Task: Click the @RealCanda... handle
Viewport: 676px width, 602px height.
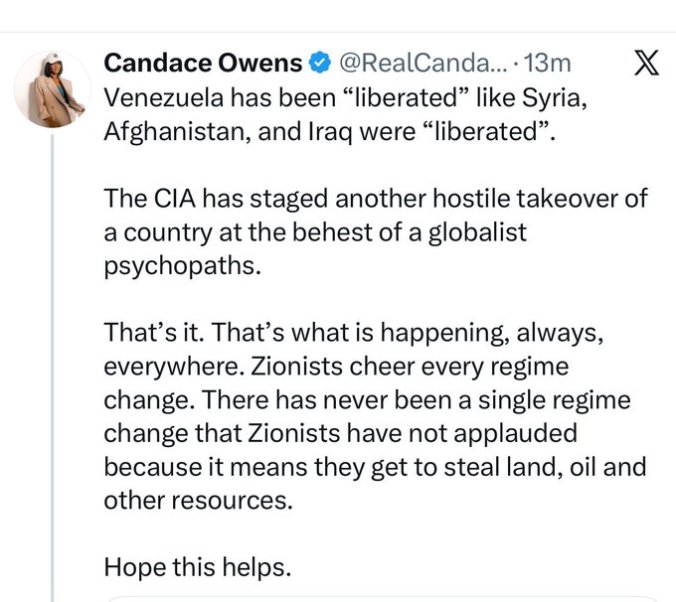Action: (421, 64)
